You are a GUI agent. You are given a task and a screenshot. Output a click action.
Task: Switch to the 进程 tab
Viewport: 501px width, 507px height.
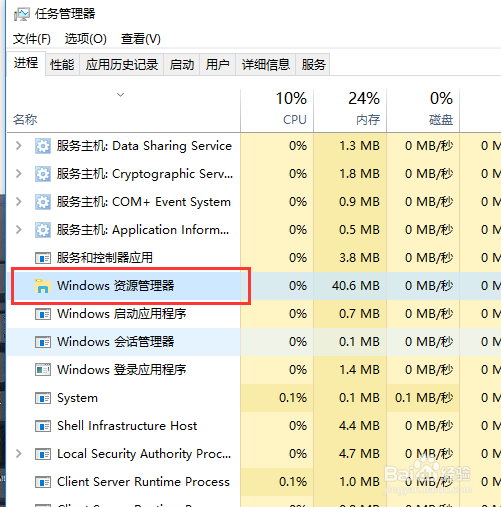tap(26, 63)
